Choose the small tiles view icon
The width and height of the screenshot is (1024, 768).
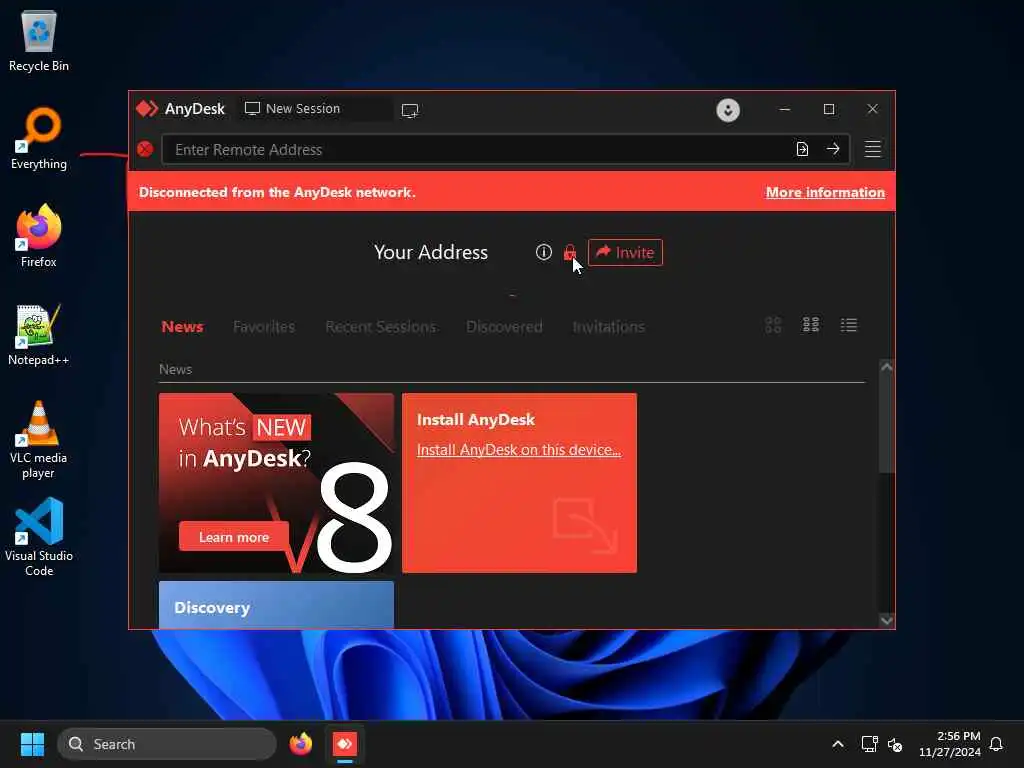[811, 325]
